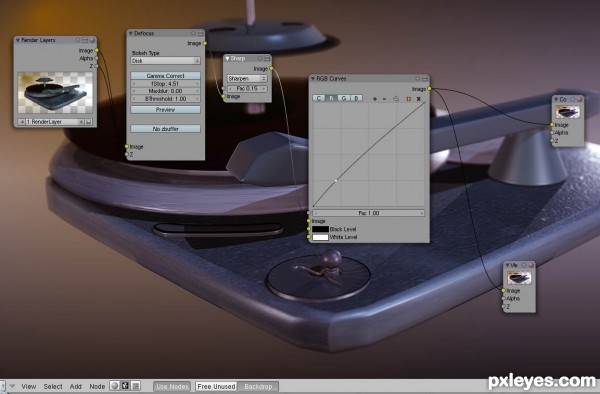Click the Viewer node preview thumbnail

[x=519, y=278]
